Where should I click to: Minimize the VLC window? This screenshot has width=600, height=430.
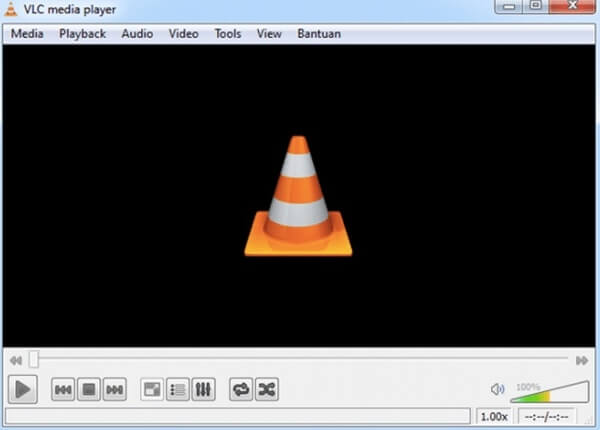click(509, 6)
